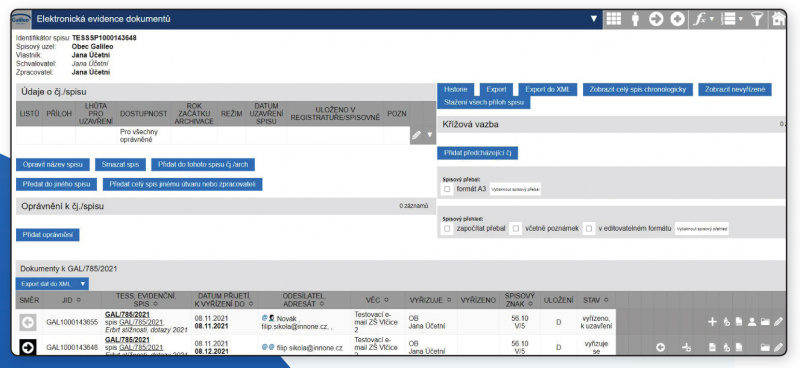
Task: Sort by JID column arrow
Action: coord(79,300)
